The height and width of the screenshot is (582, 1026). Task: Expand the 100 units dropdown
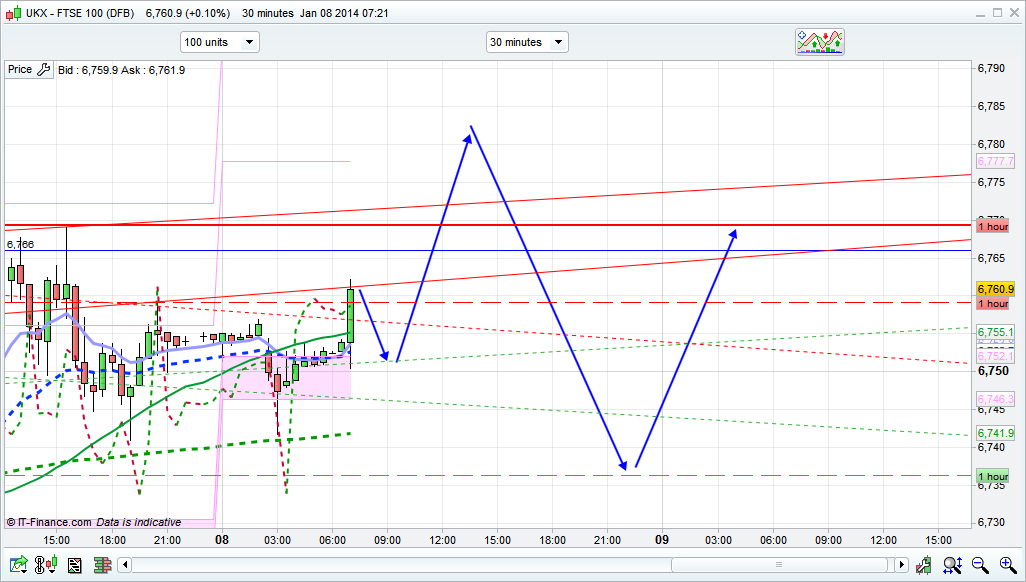220,42
